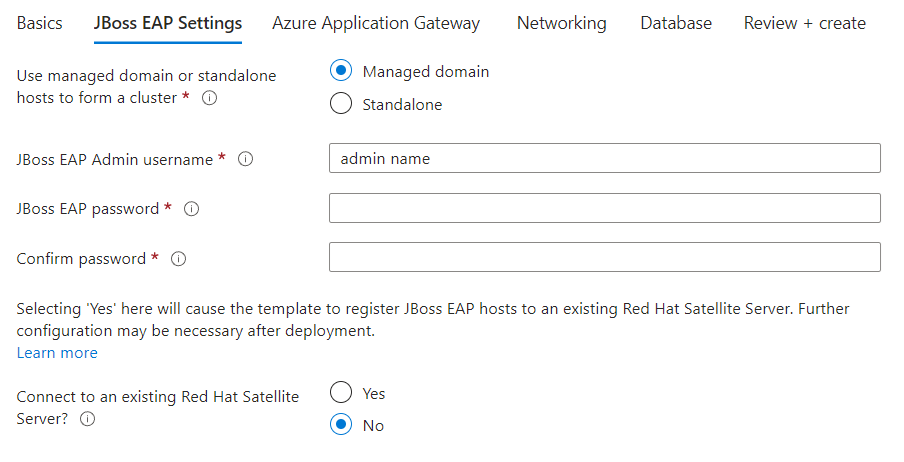Viewport: 904px width, 462px height.
Task: Open info icon next to Confirm password
Action: tap(179, 259)
